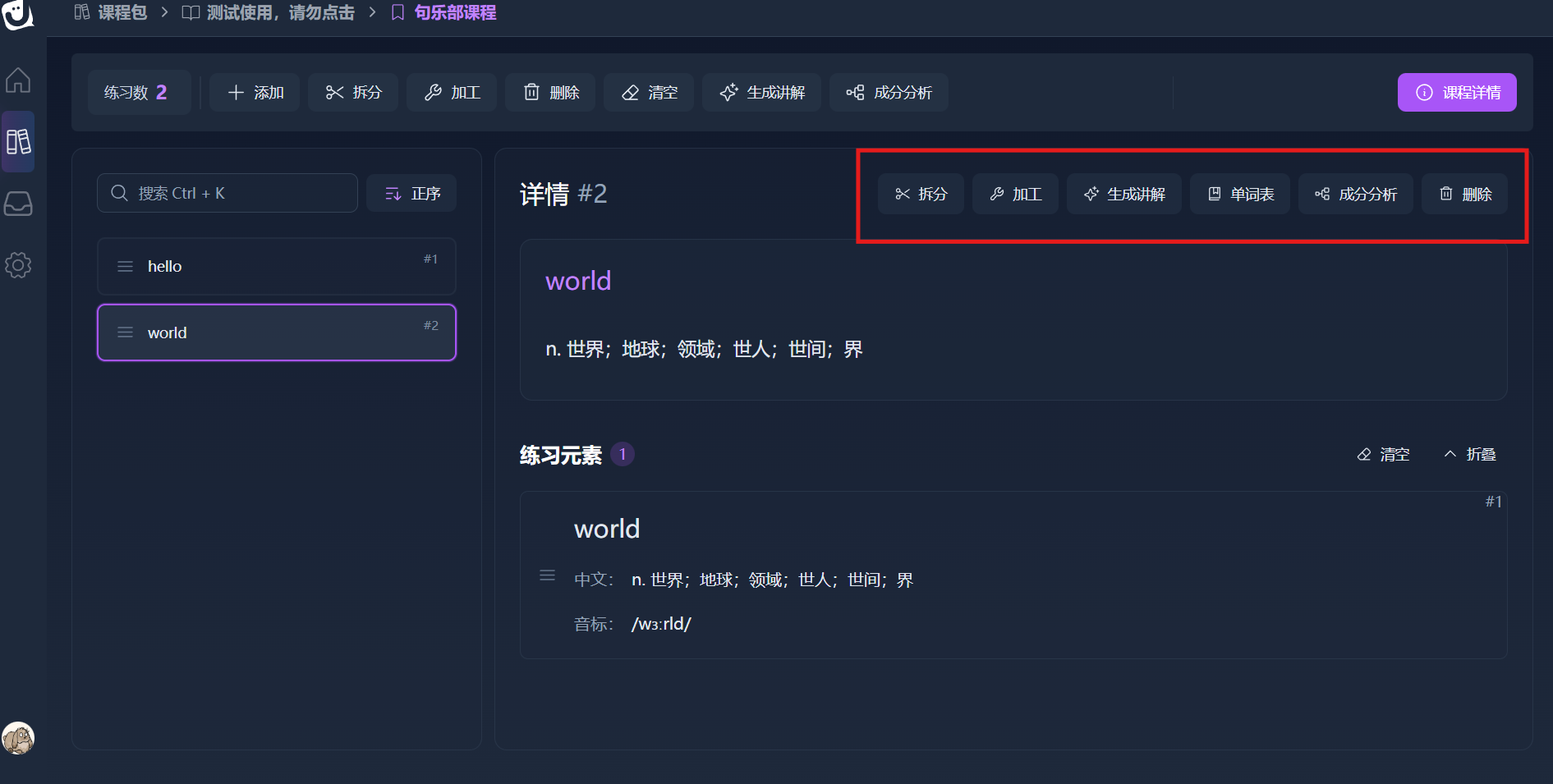Click the course library books sidebar icon
This screenshot has width=1553, height=784.
tap(18, 141)
